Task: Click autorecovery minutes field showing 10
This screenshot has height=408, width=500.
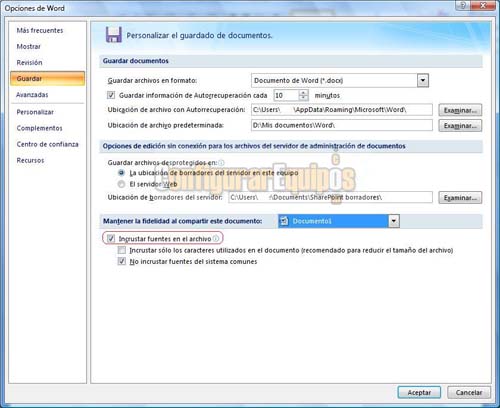Action: (x=286, y=95)
